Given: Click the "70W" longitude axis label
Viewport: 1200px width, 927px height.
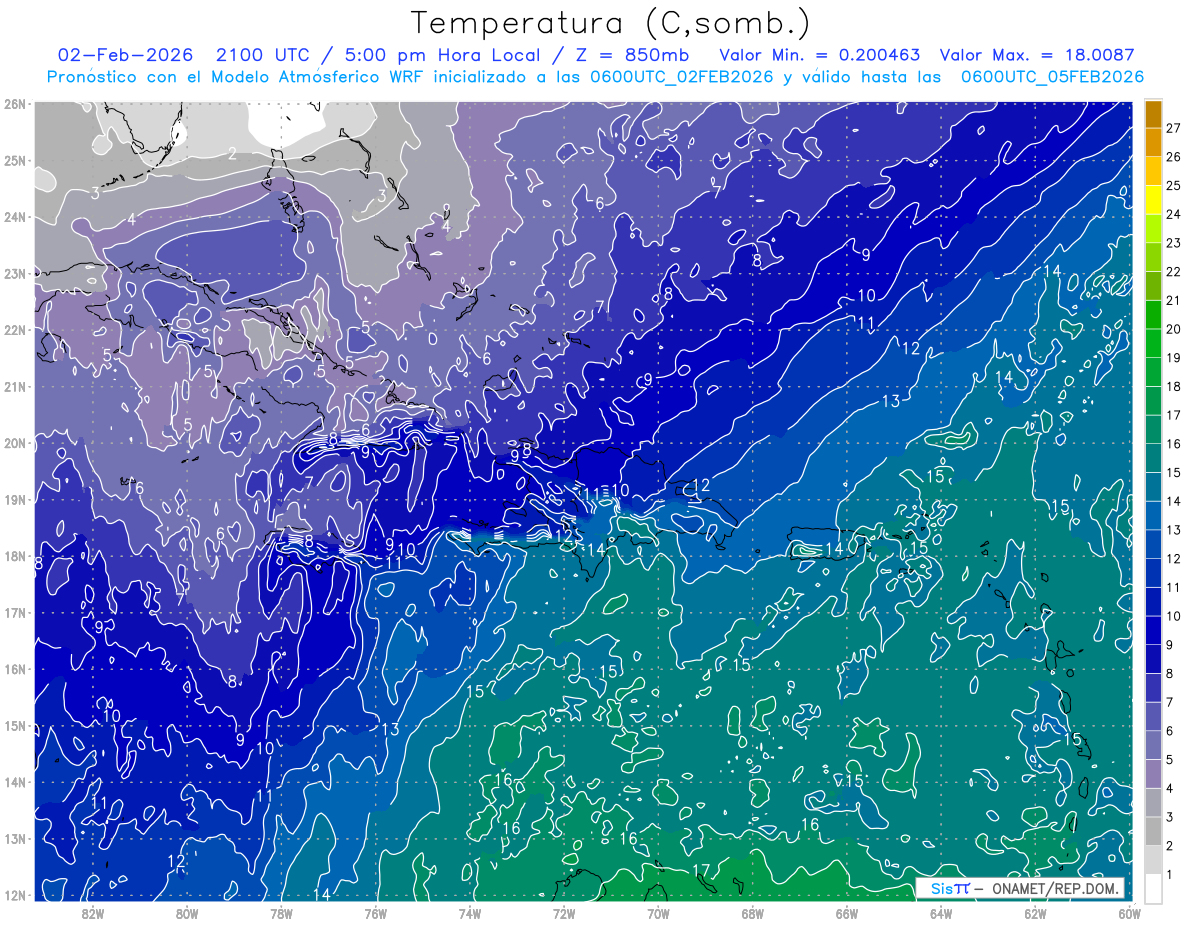Looking at the screenshot, I should [x=658, y=913].
